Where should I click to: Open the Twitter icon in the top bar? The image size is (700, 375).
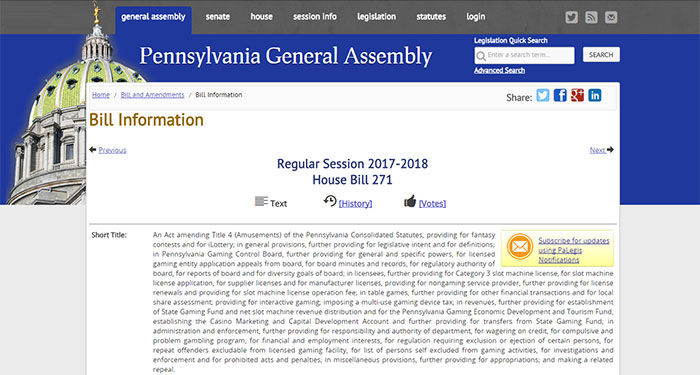click(571, 17)
